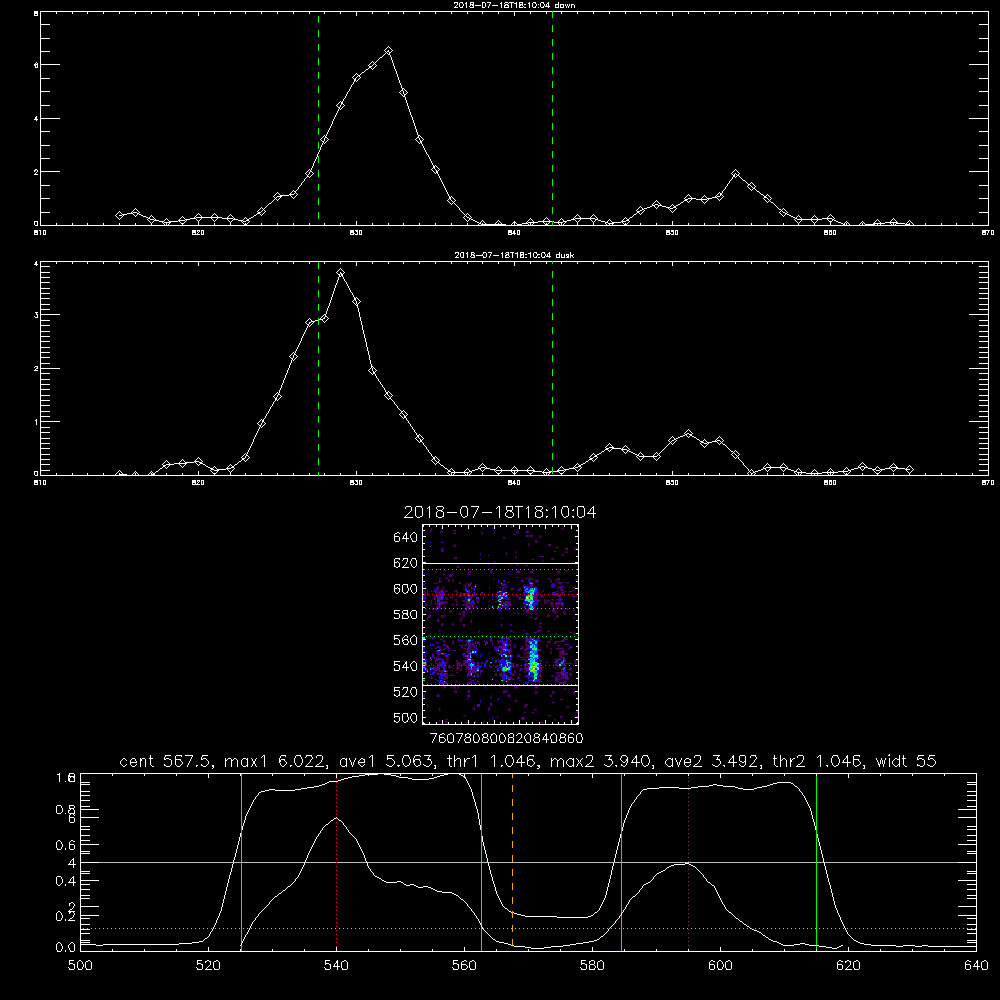Select the 'thr2 1.046' value in header
The height and width of the screenshot is (1000, 1000).
tap(818, 761)
